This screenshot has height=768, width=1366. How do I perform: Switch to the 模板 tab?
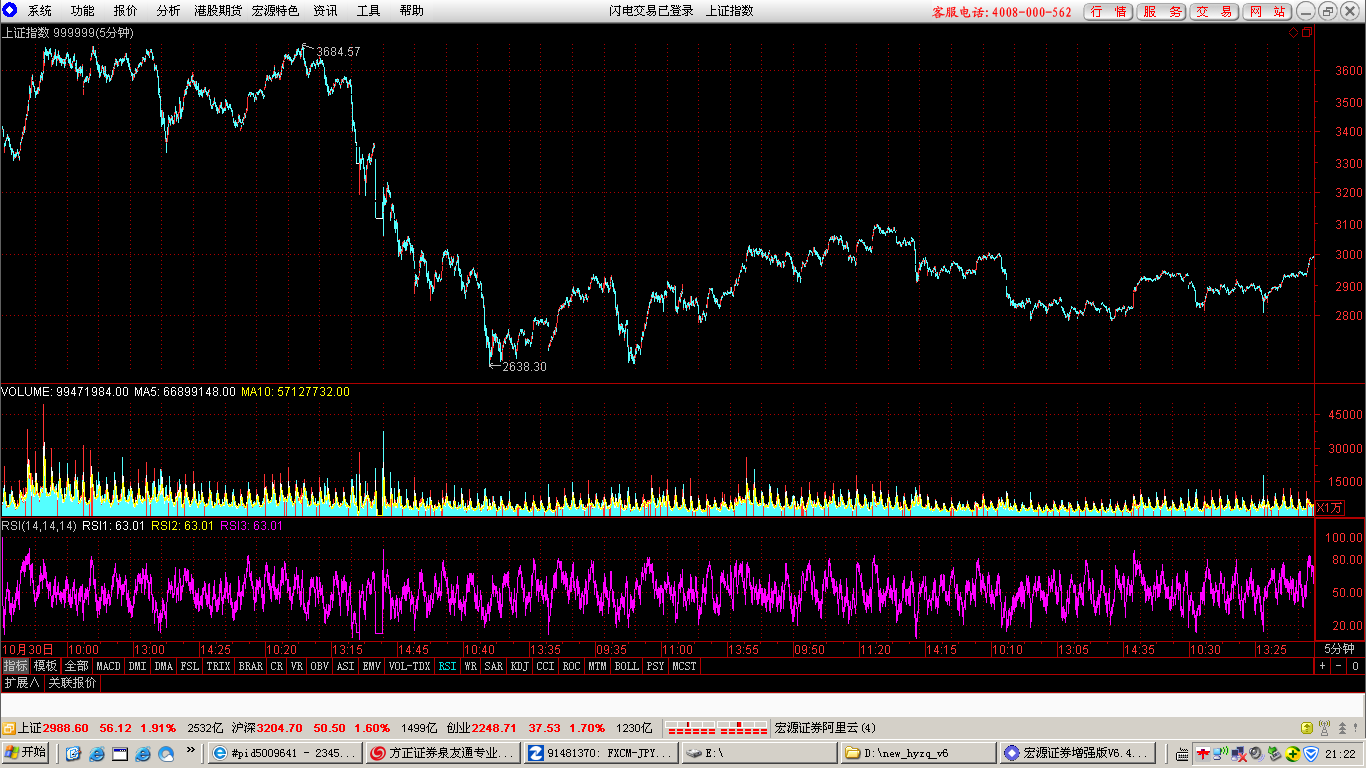(x=45, y=666)
